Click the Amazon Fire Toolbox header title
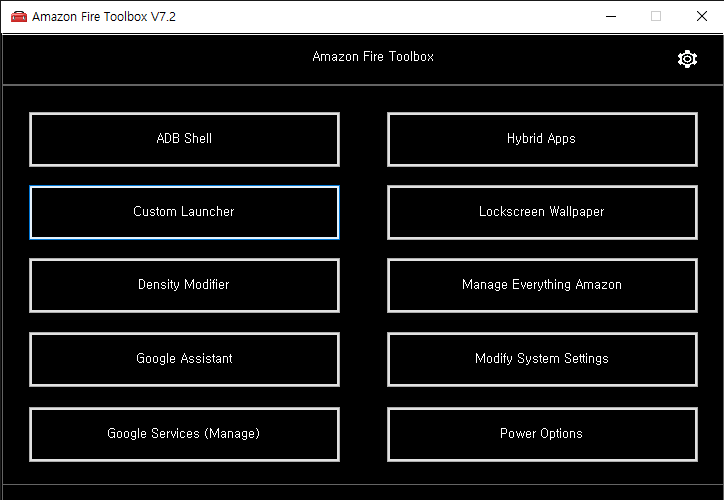This screenshot has width=724, height=500. 373,57
